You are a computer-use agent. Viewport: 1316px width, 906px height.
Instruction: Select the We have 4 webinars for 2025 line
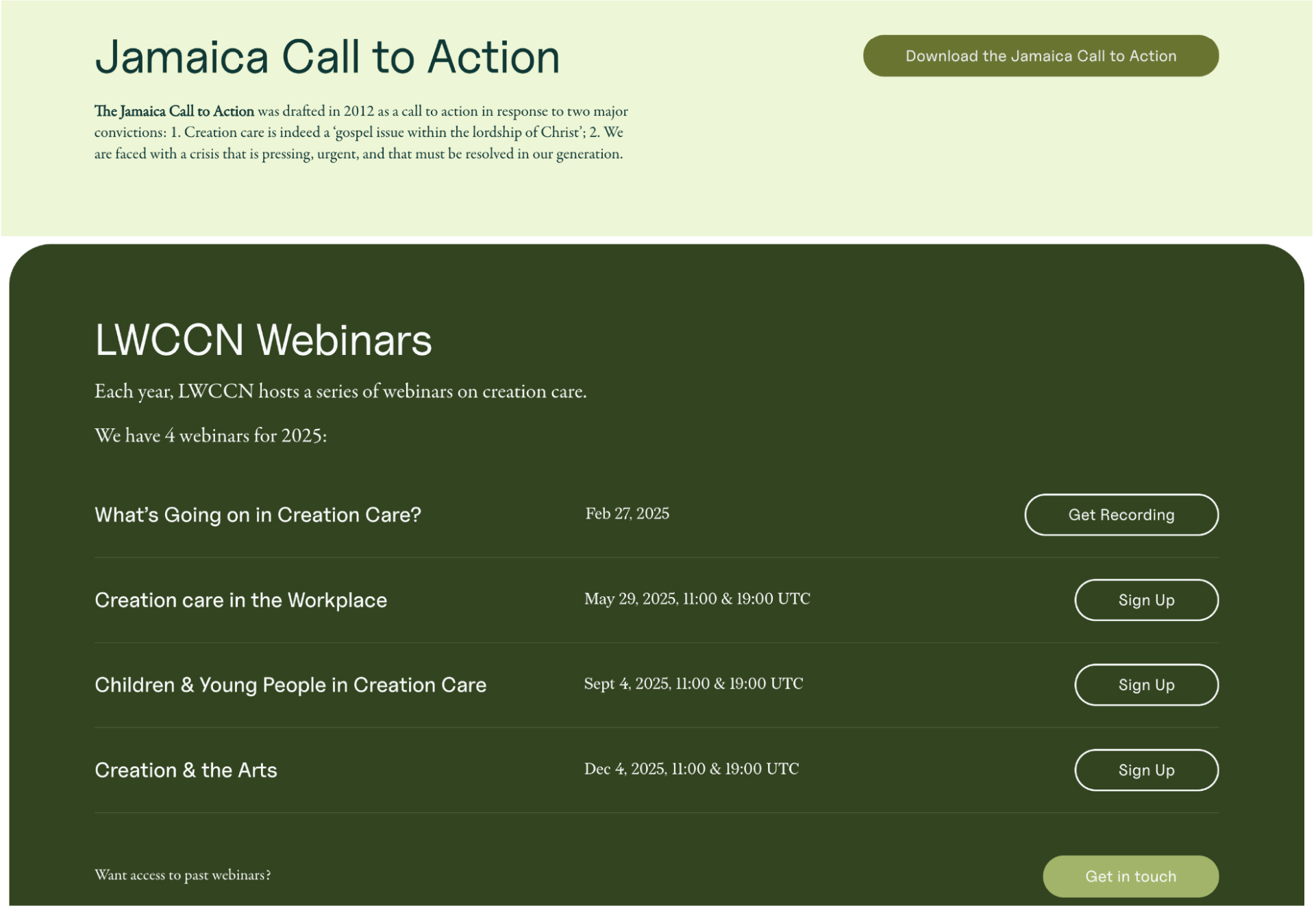coord(211,435)
